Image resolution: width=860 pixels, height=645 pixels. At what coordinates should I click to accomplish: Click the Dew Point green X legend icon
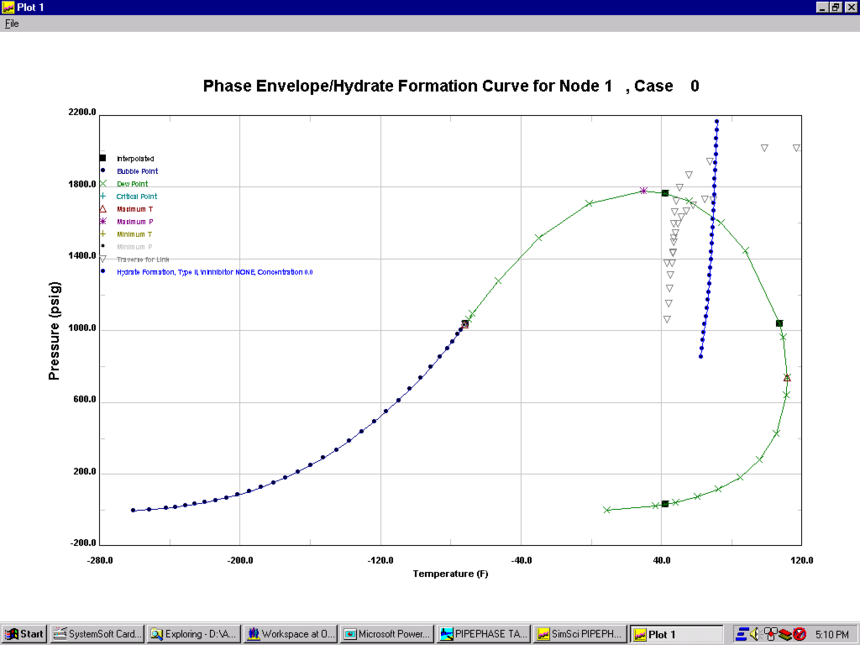(x=103, y=184)
